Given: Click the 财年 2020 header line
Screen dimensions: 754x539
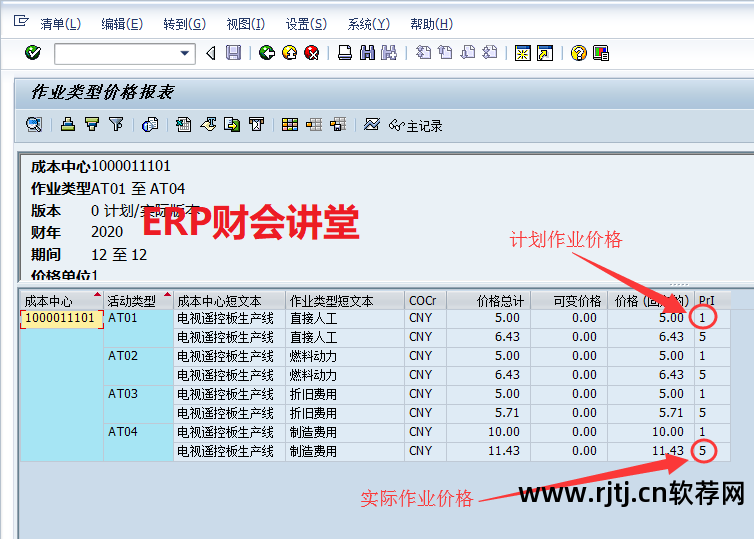Looking at the screenshot, I should pyautogui.click(x=77, y=232).
